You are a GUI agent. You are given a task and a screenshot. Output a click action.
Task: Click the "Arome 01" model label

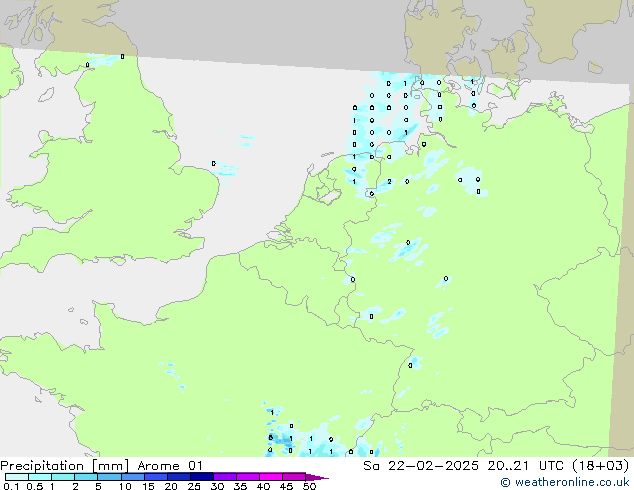pyautogui.click(x=170, y=466)
